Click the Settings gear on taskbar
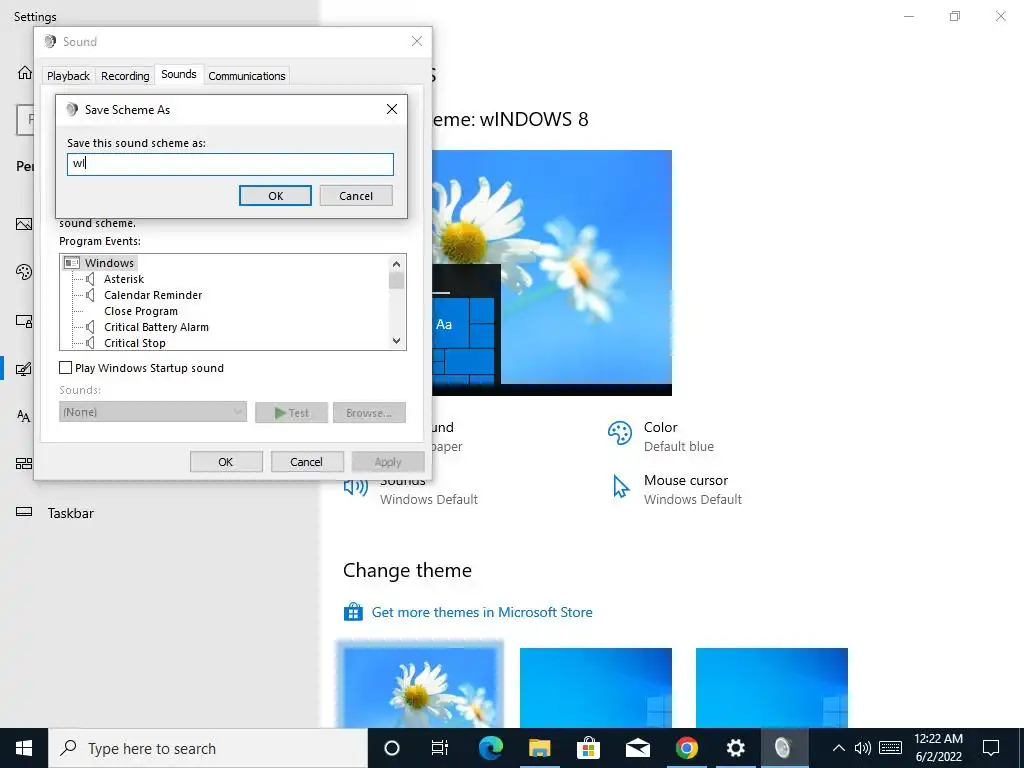The image size is (1024, 768). pyautogui.click(x=735, y=748)
